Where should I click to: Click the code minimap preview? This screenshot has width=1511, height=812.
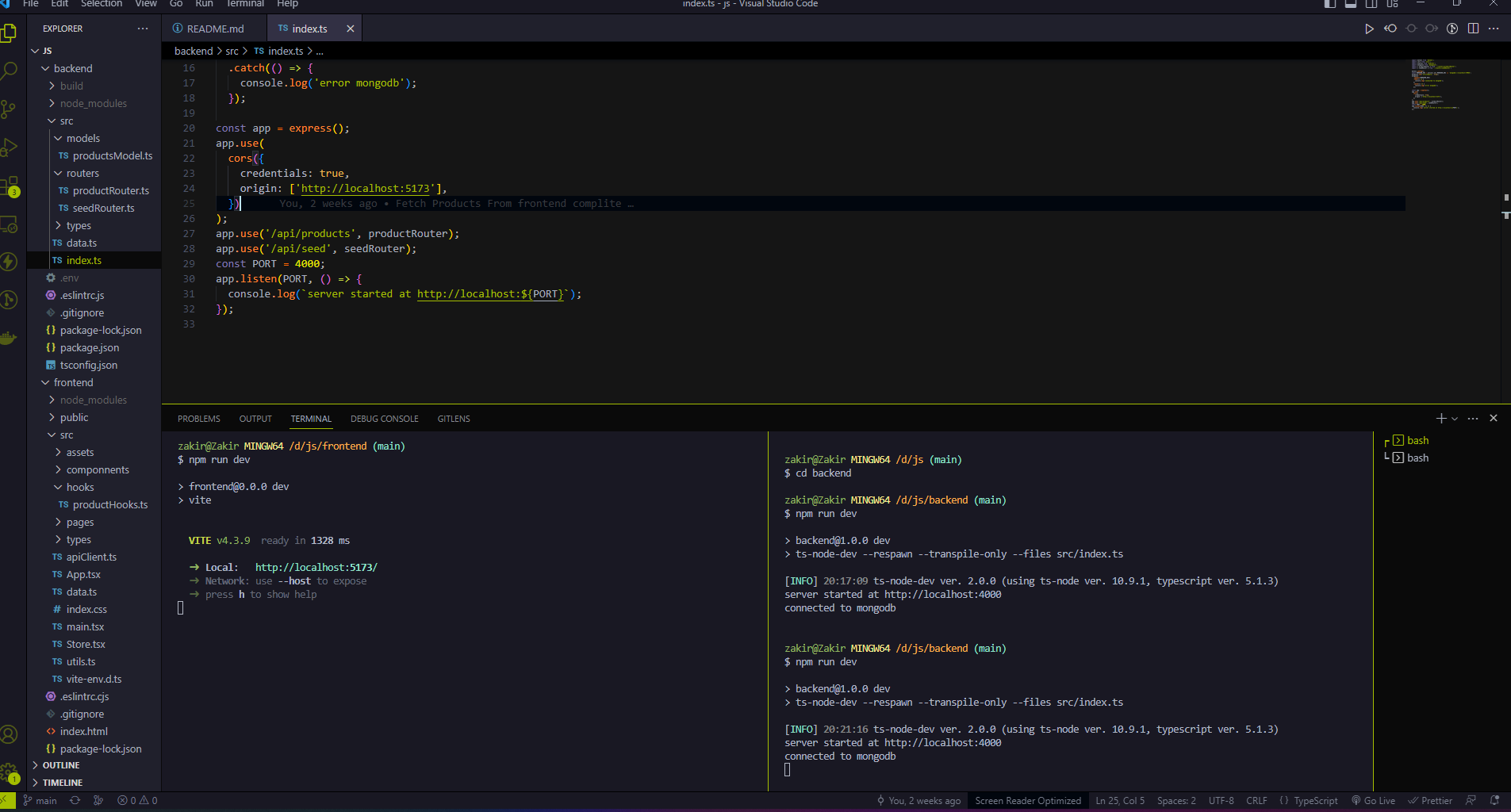tap(1441, 84)
